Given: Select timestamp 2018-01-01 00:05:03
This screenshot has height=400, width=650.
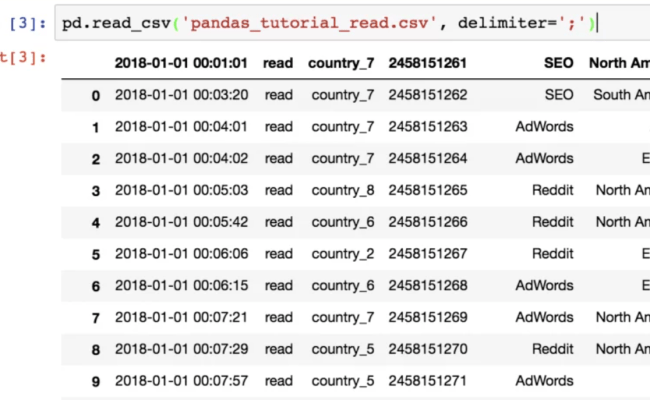Looking at the screenshot, I should [x=182, y=190].
